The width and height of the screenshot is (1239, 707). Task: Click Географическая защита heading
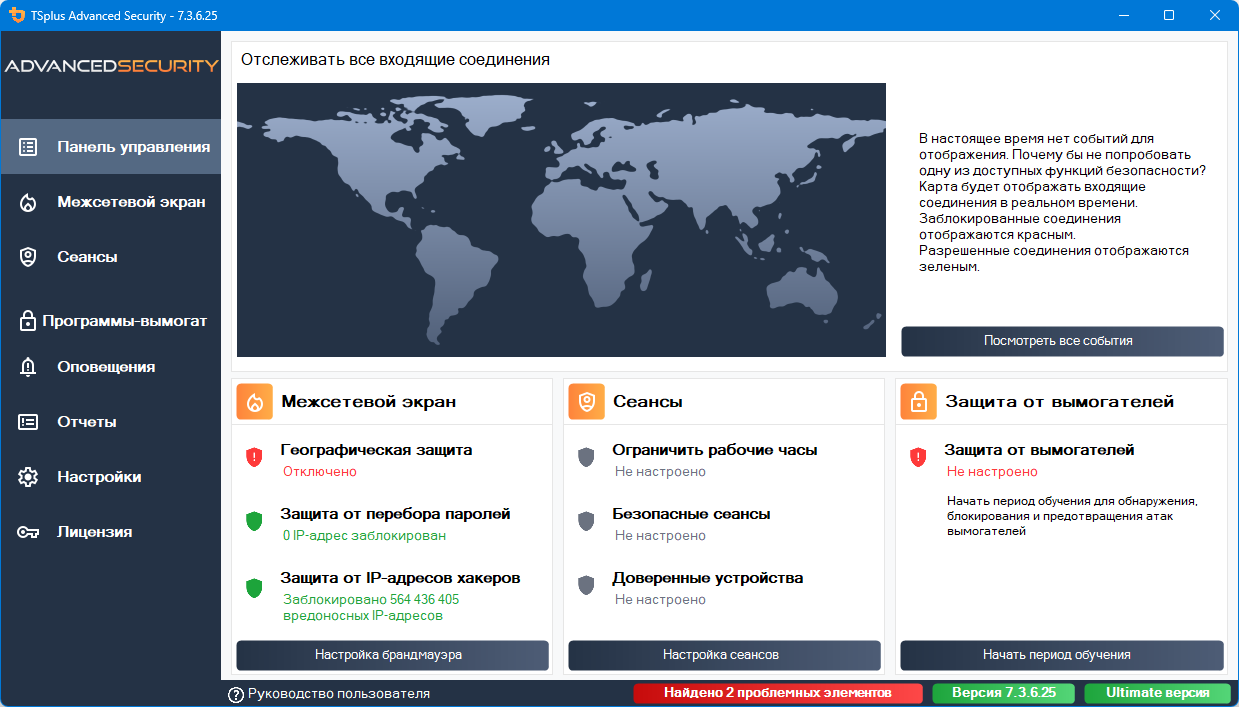pos(376,450)
